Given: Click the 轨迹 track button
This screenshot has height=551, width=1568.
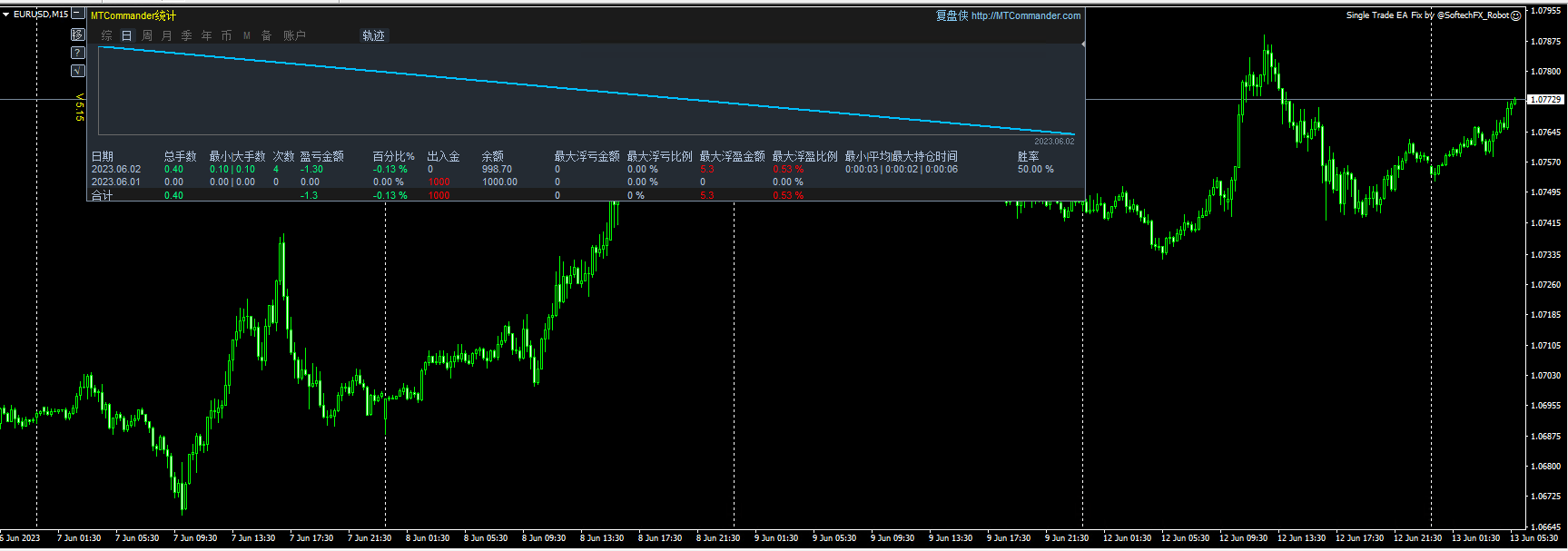Looking at the screenshot, I should (x=373, y=35).
